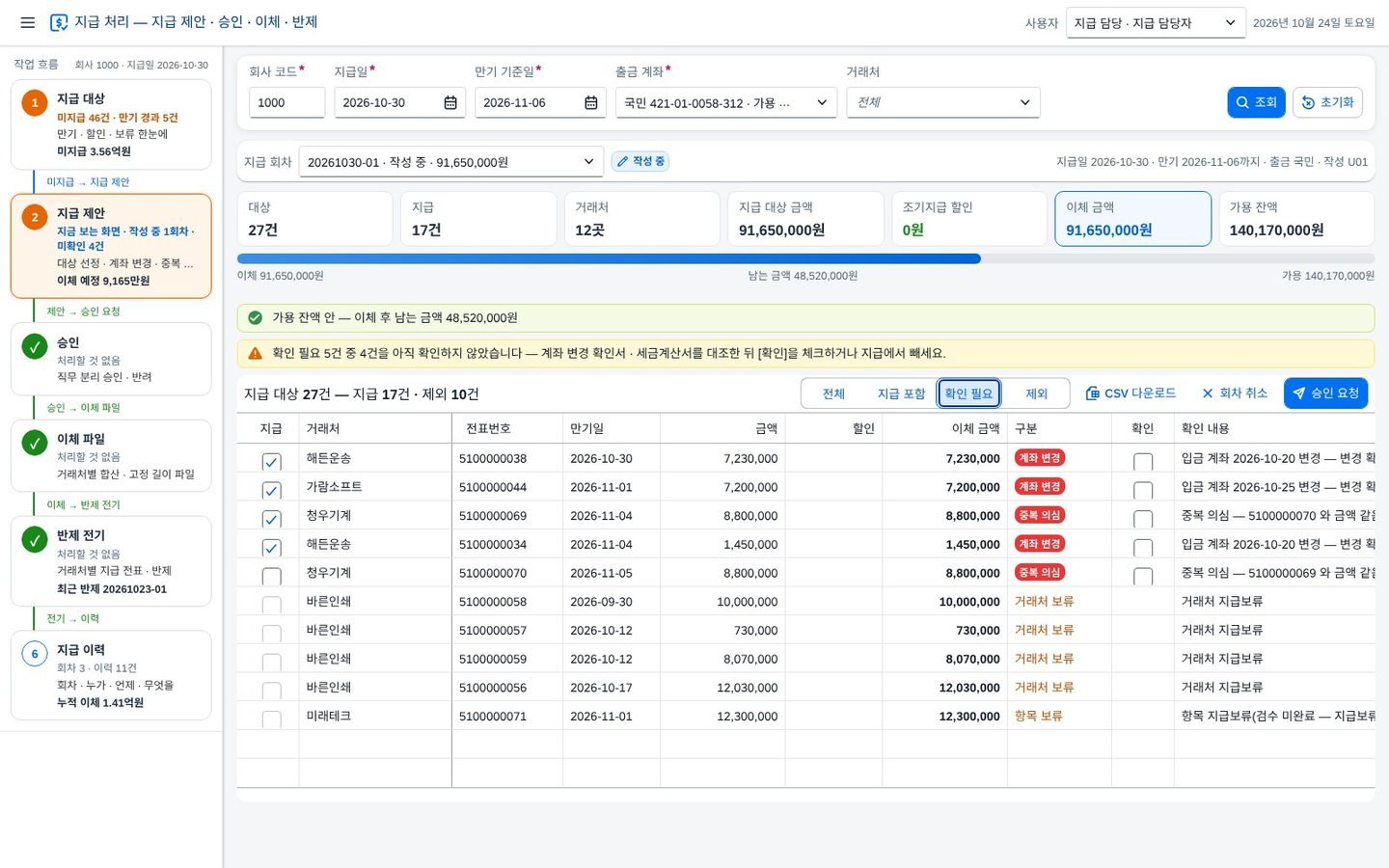The width and height of the screenshot is (1389, 868).
Task: Click the 조회 search button
Action: [1256, 102]
